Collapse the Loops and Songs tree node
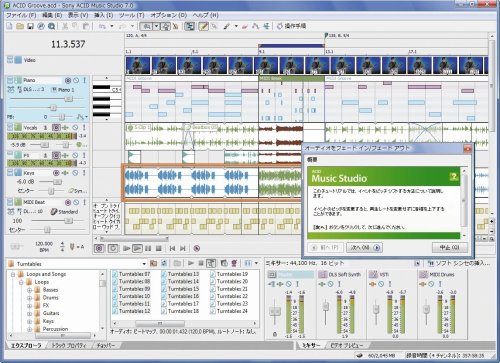Screen dimensions: 500x363 [x=13, y=274]
